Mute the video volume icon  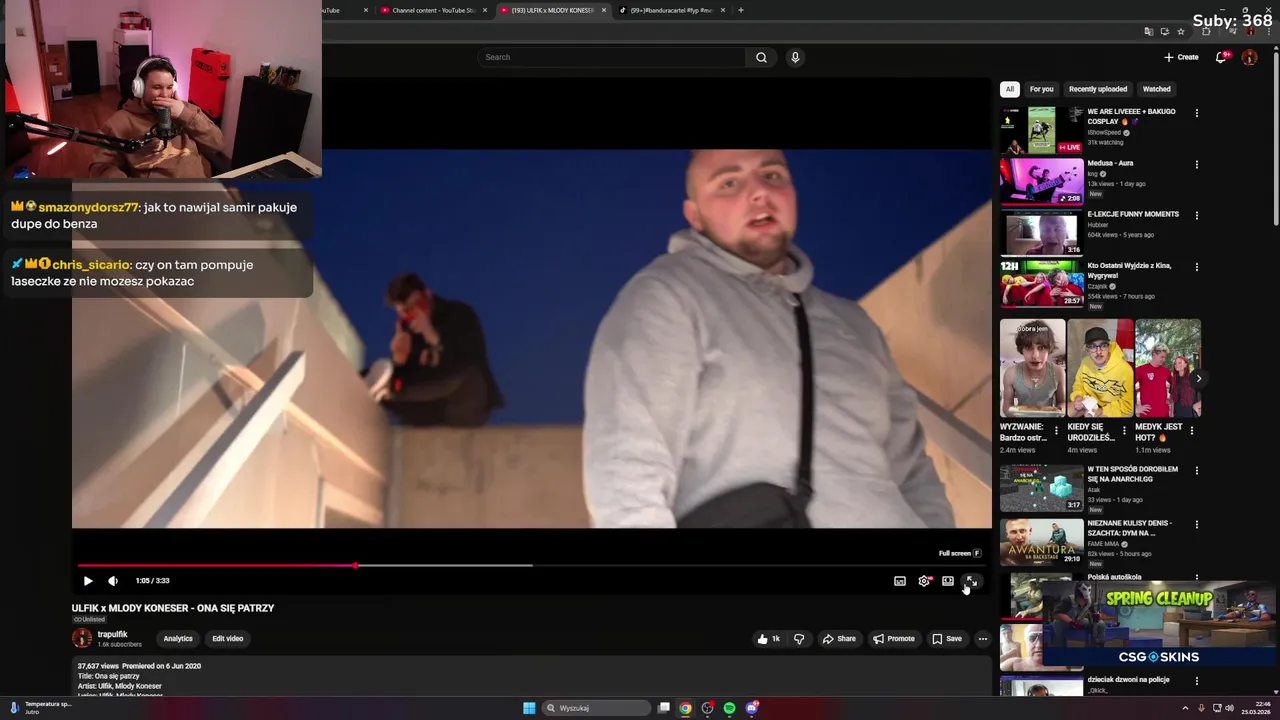click(x=113, y=581)
